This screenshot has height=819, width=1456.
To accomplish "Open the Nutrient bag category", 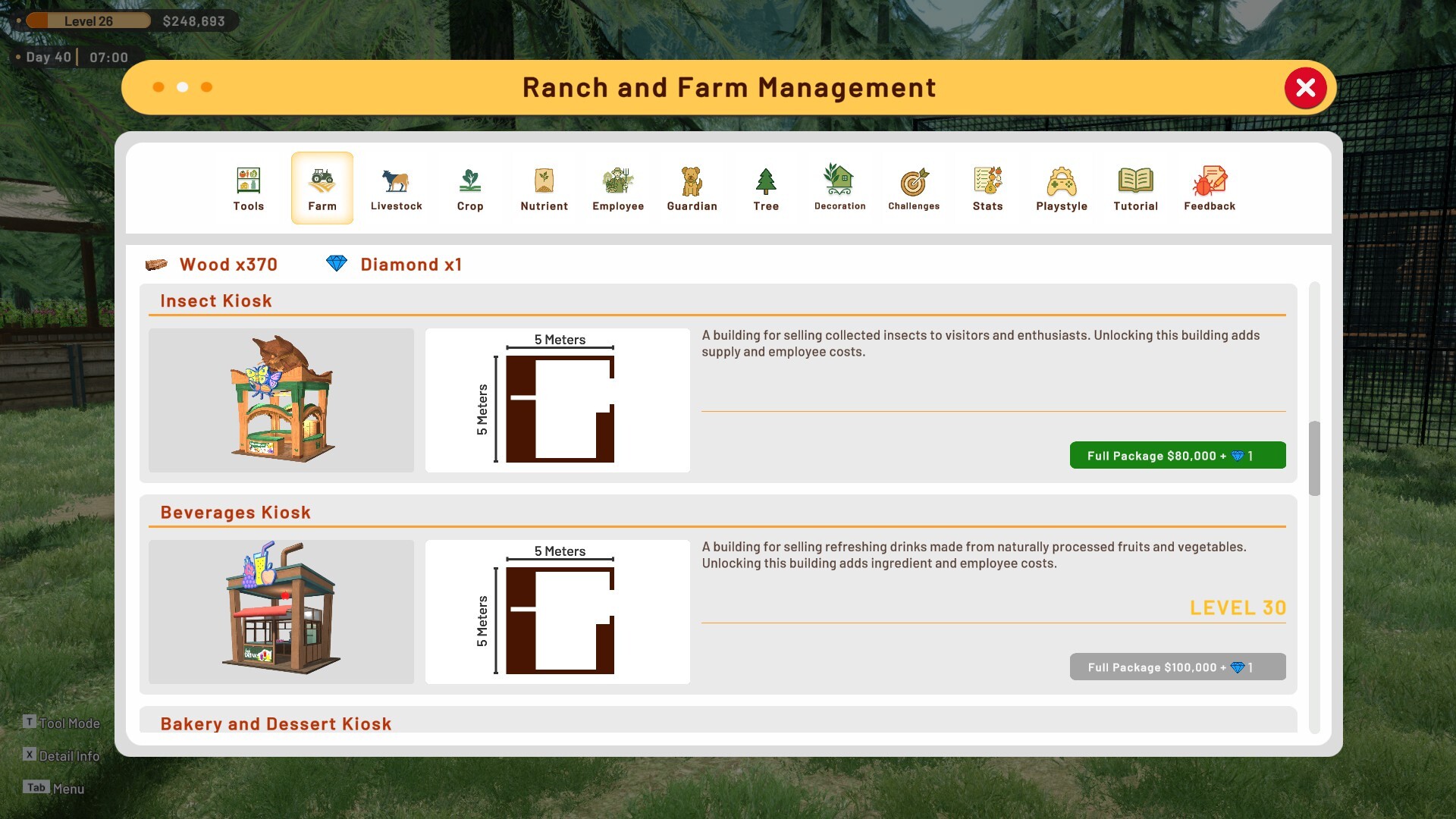I will [x=544, y=188].
